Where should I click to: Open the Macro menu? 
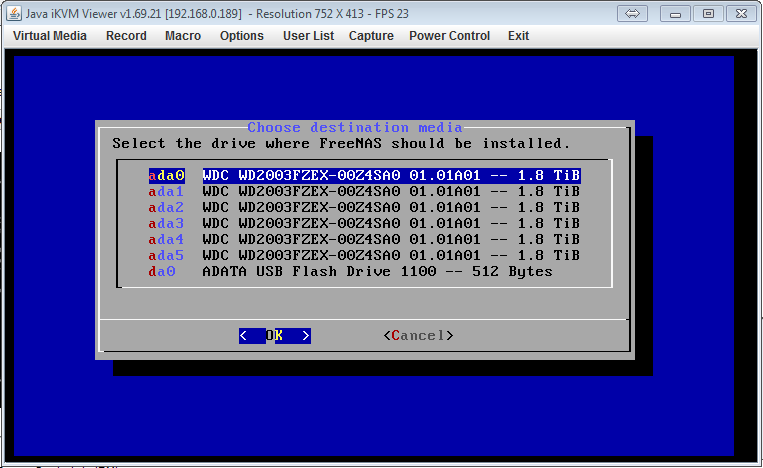(x=183, y=36)
